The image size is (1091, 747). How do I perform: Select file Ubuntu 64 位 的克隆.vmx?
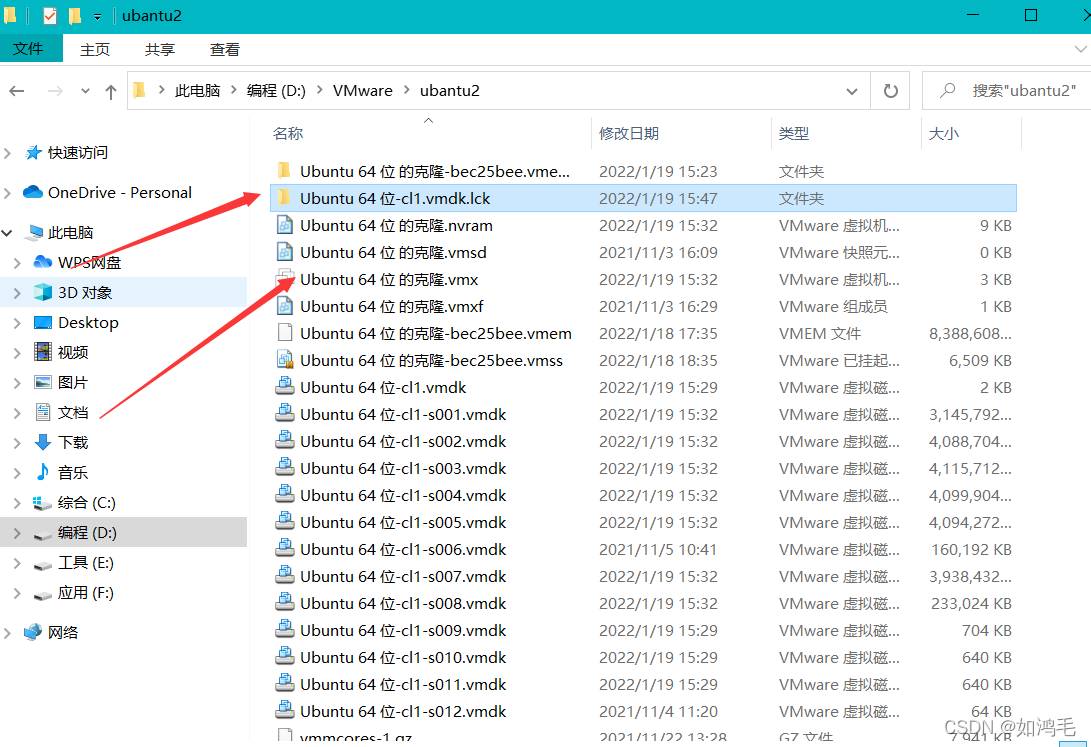point(389,280)
